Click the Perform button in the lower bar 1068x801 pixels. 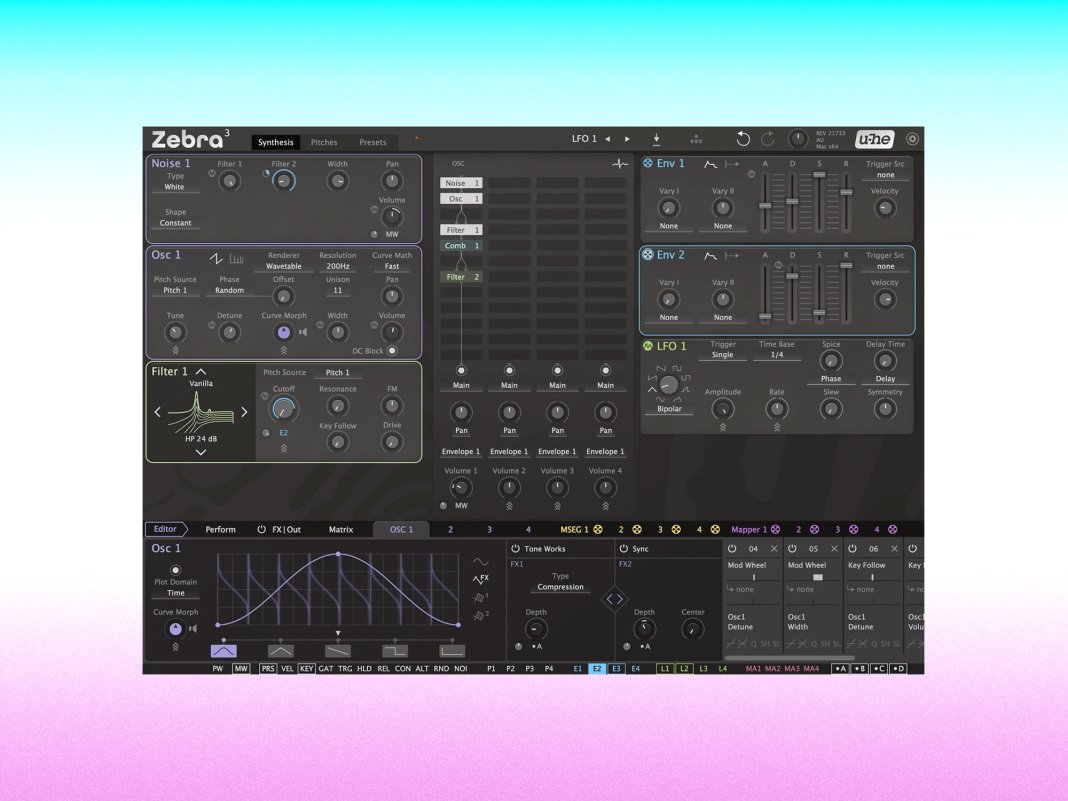point(220,529)
